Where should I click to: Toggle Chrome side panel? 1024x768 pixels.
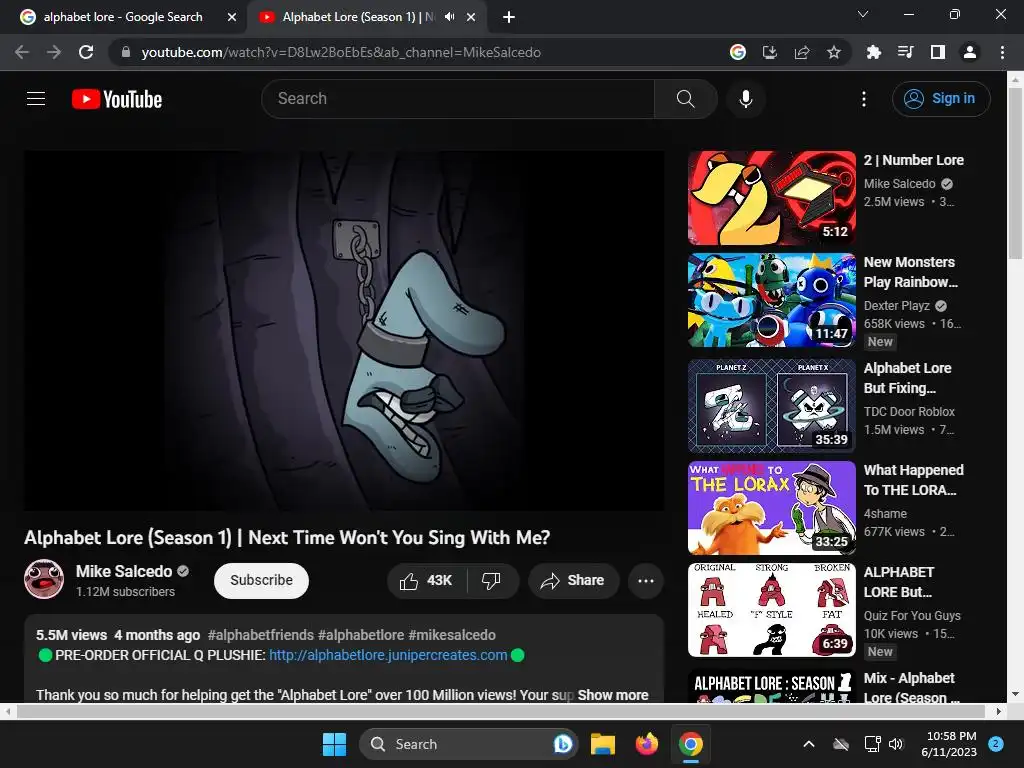coord(937,52)
